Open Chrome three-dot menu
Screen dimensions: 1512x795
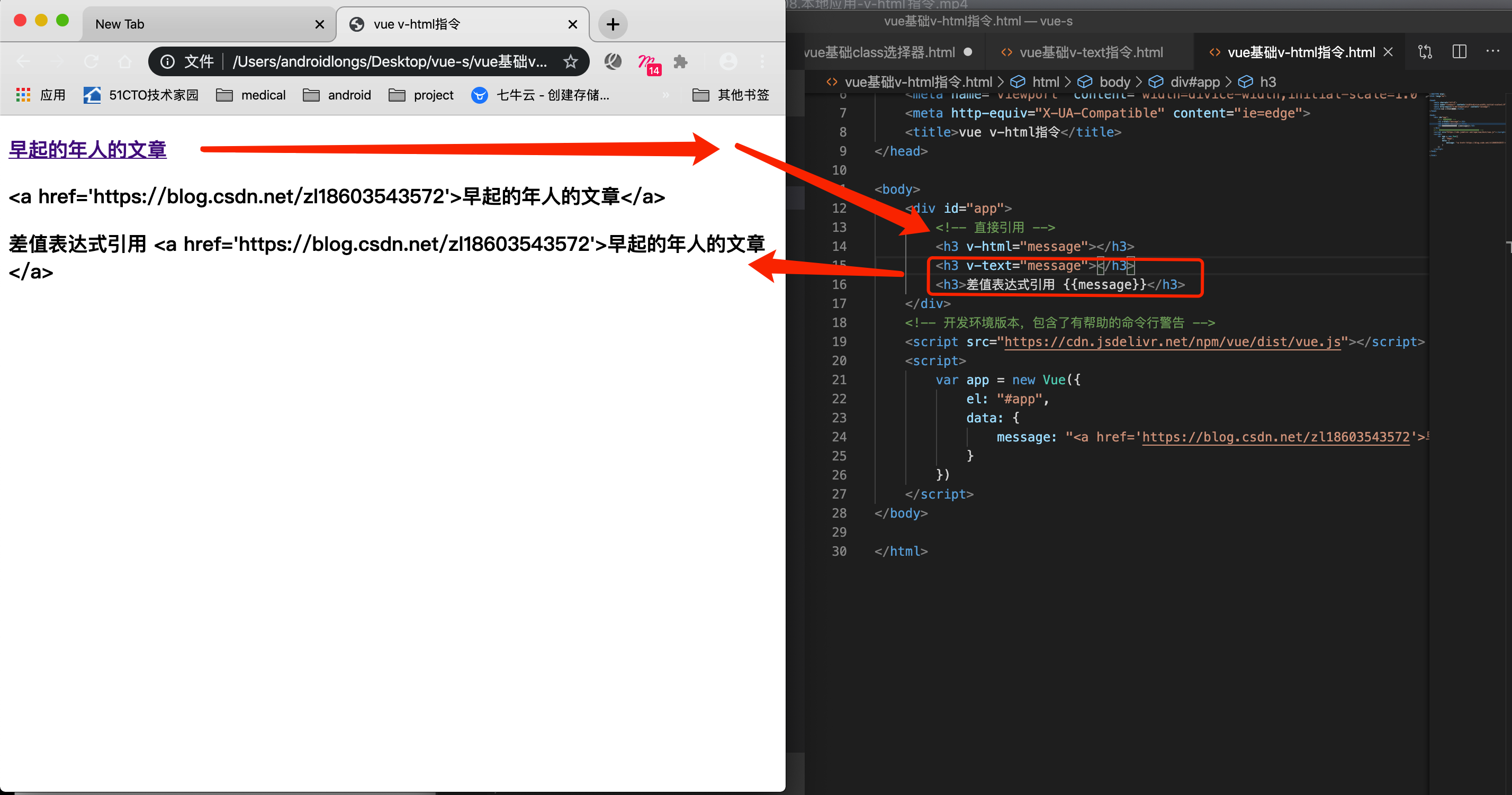[762, 61]
